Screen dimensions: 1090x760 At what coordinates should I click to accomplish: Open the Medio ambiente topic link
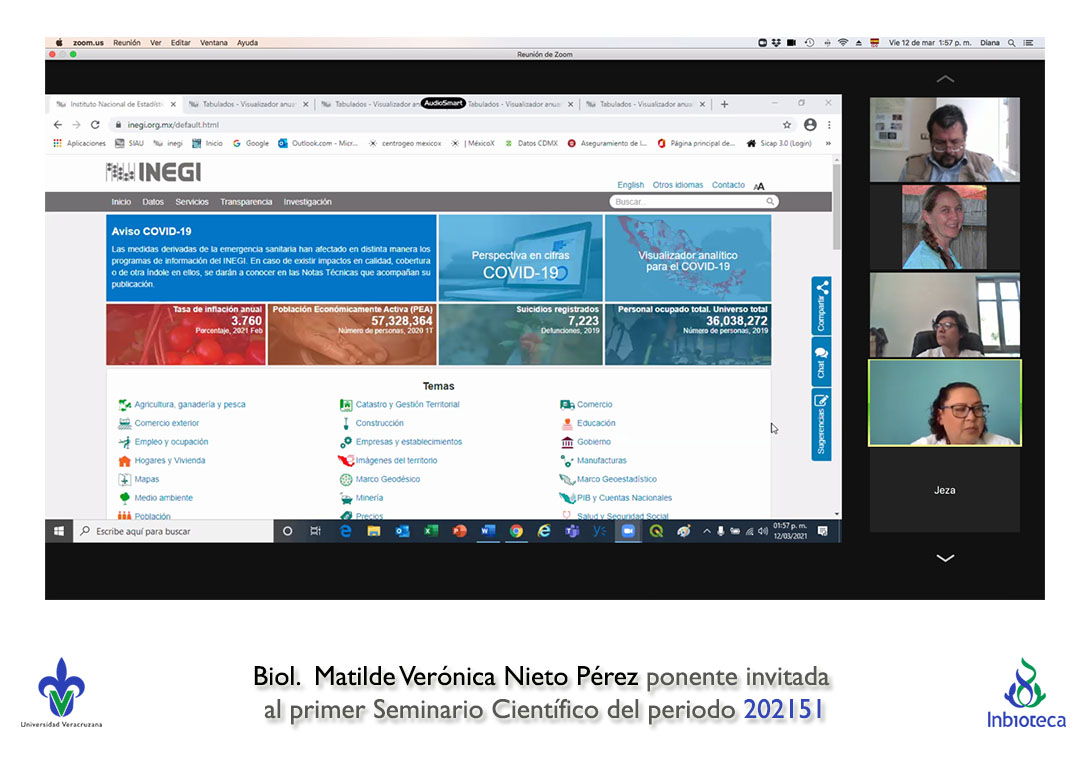163,498
